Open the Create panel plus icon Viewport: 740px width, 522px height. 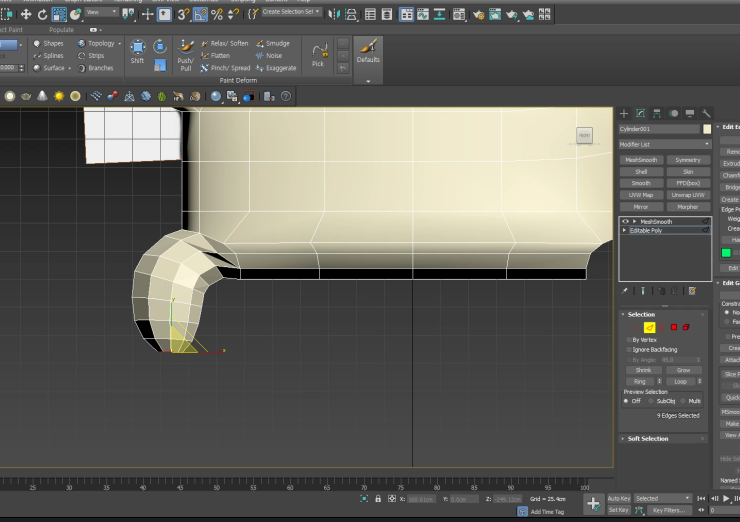pos(625,114)
